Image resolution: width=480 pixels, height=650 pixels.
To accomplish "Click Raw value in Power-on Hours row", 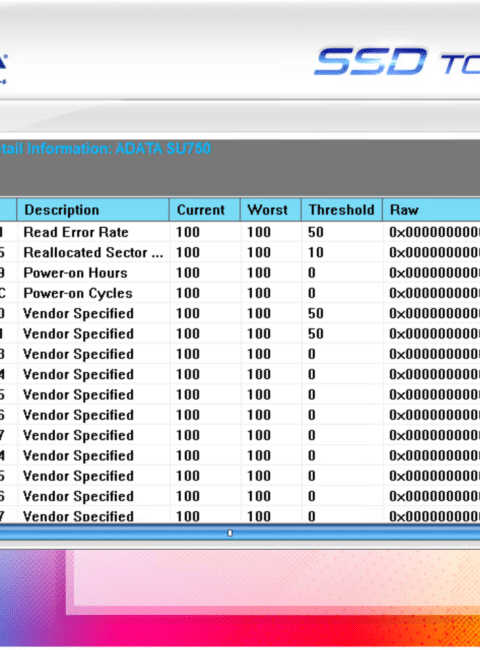I will point(434,273).
